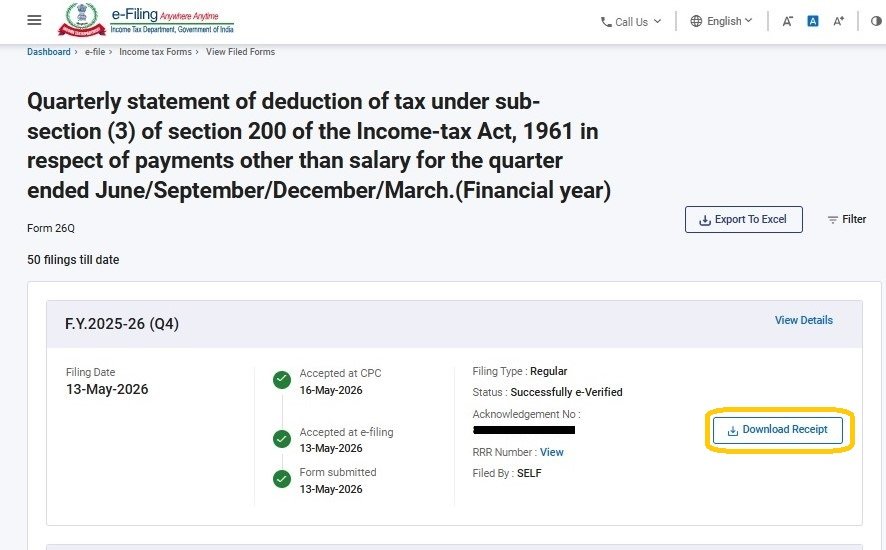Click the globe language icon

click(696, 21)
